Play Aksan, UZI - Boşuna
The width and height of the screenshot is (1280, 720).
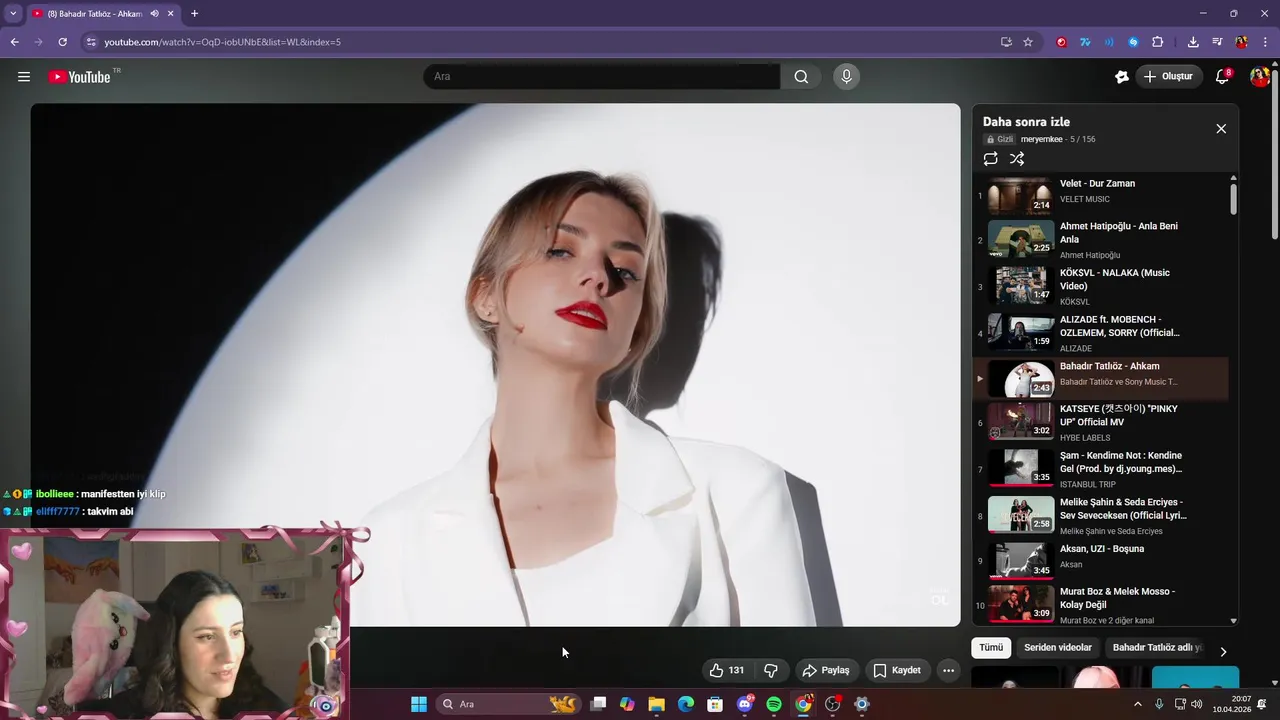coord(1100,560)
